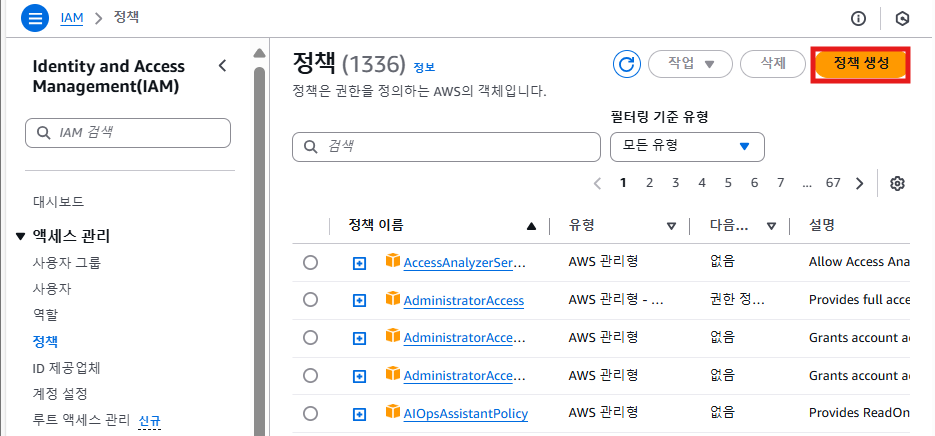This screenshot has width=935, height=436.
Task: Jump to last page 67
Action: (833, 183)
